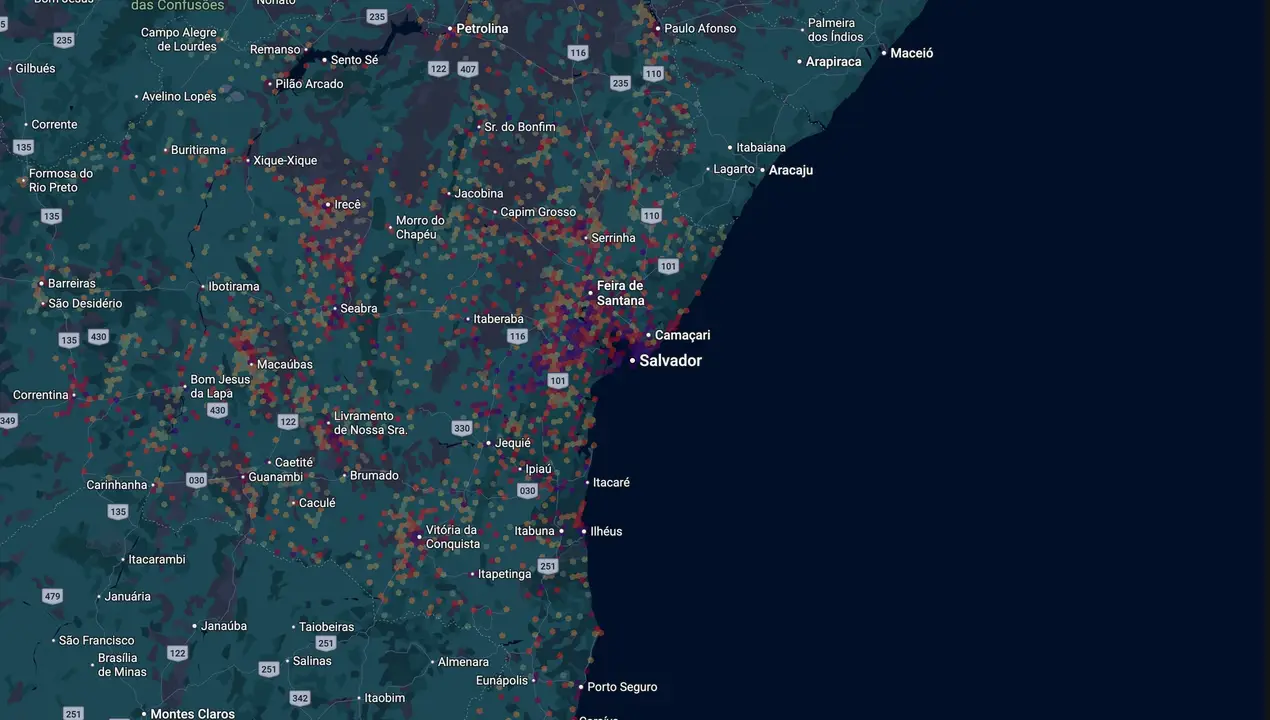Click Livramento de Nossa Sra. label
Image resolution: width=1270 pixels, height=720 pixels.
coord(371,423)
